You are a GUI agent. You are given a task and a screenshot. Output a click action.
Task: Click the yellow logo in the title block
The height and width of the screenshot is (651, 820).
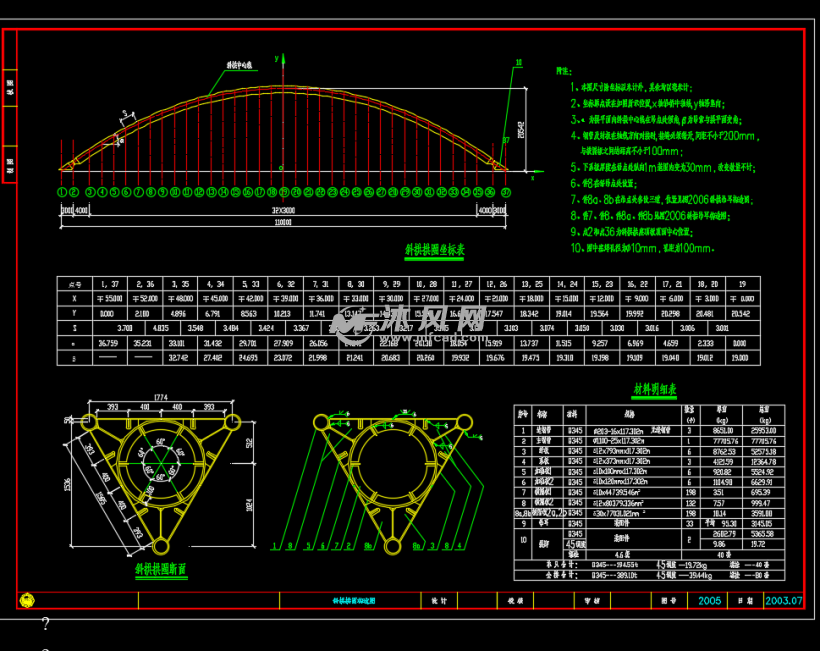[26, 601]
